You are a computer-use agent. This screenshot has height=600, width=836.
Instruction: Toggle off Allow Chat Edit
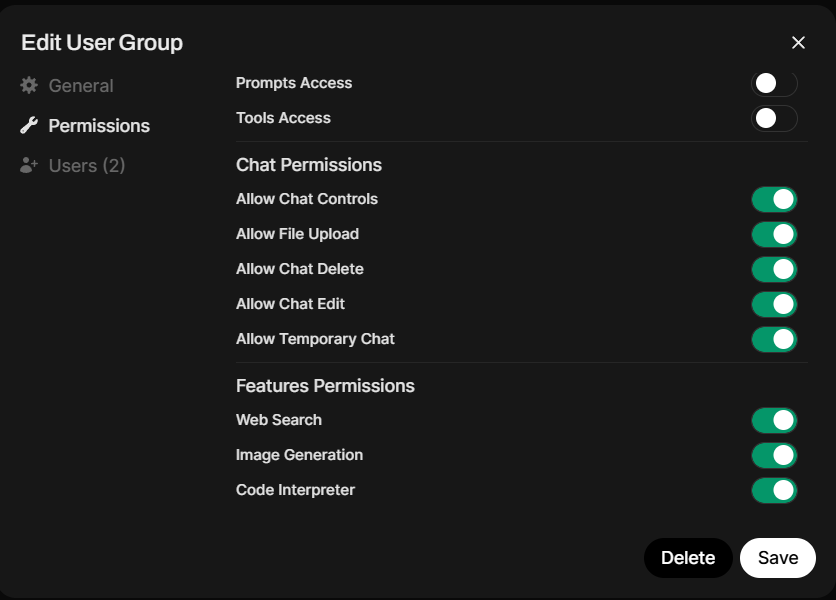click(774, 304)
